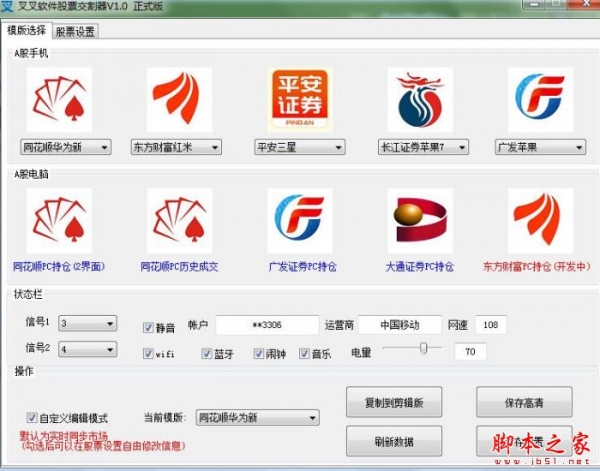Expand the 当前模版 dropdown
Viewport: 600px width, 471px height.
[258, 417]
